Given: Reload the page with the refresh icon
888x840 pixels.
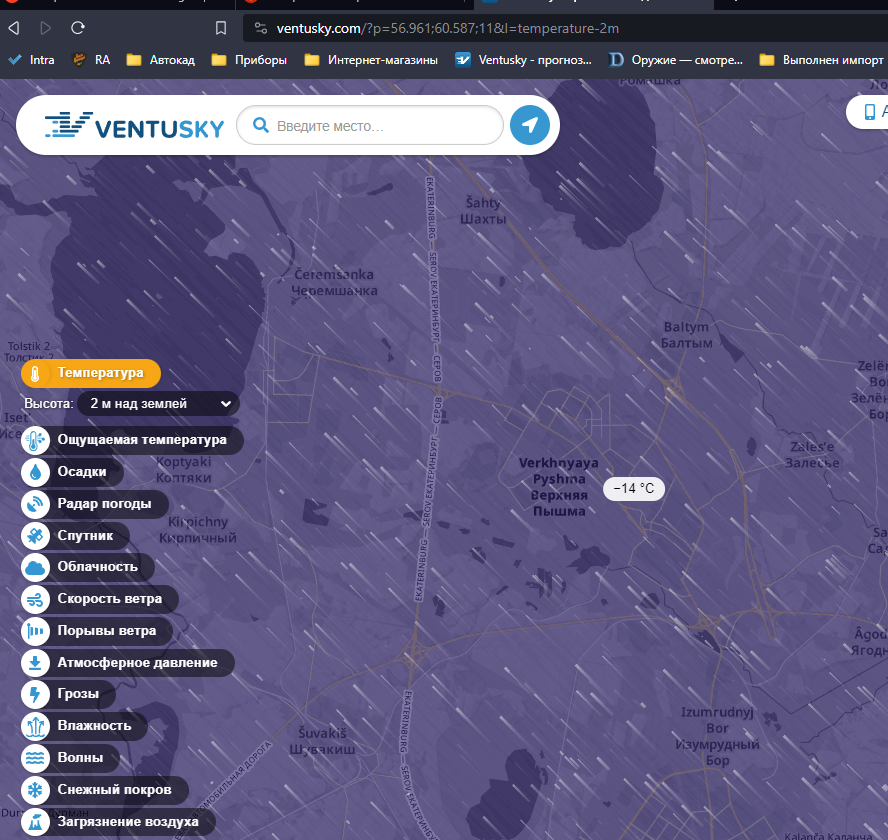Looking at the screenshot, I should click(x=78, y=28).
